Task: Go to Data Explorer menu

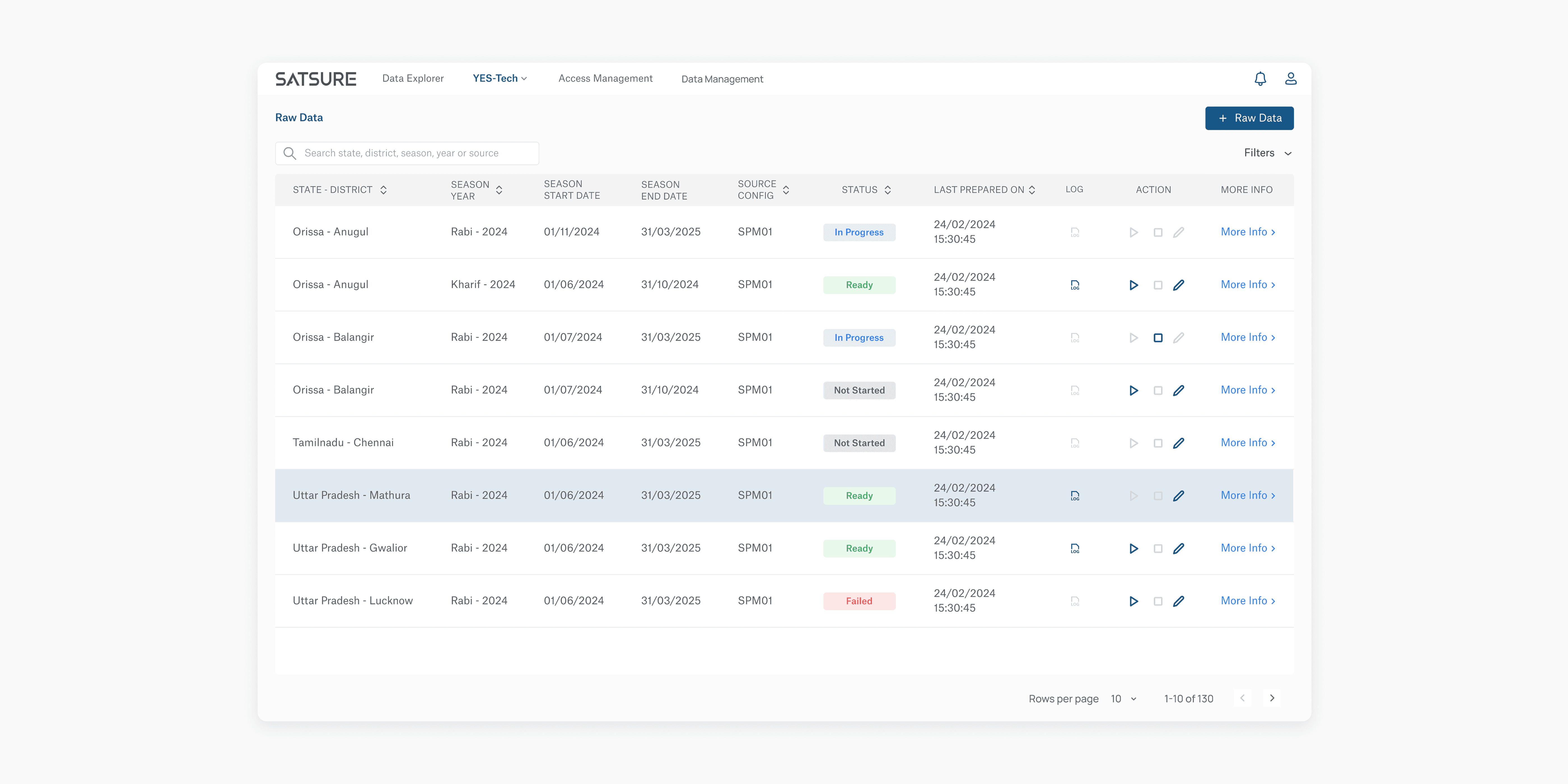Action: click(x=413, y=78)
